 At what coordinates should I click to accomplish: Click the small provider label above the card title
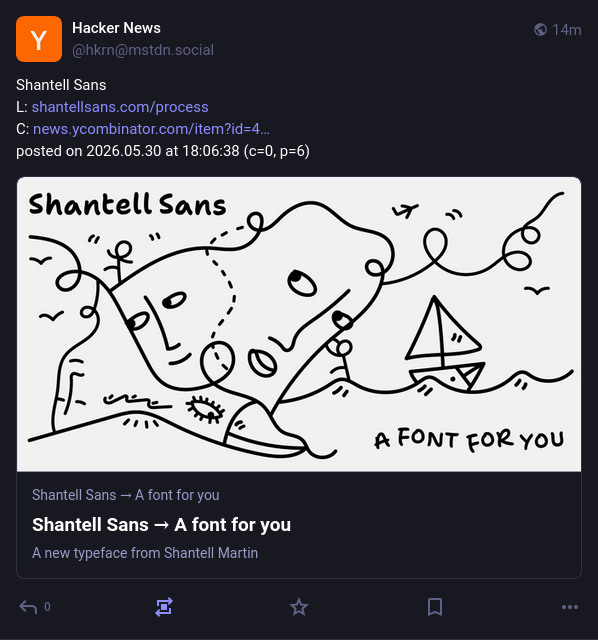(126, 495)
